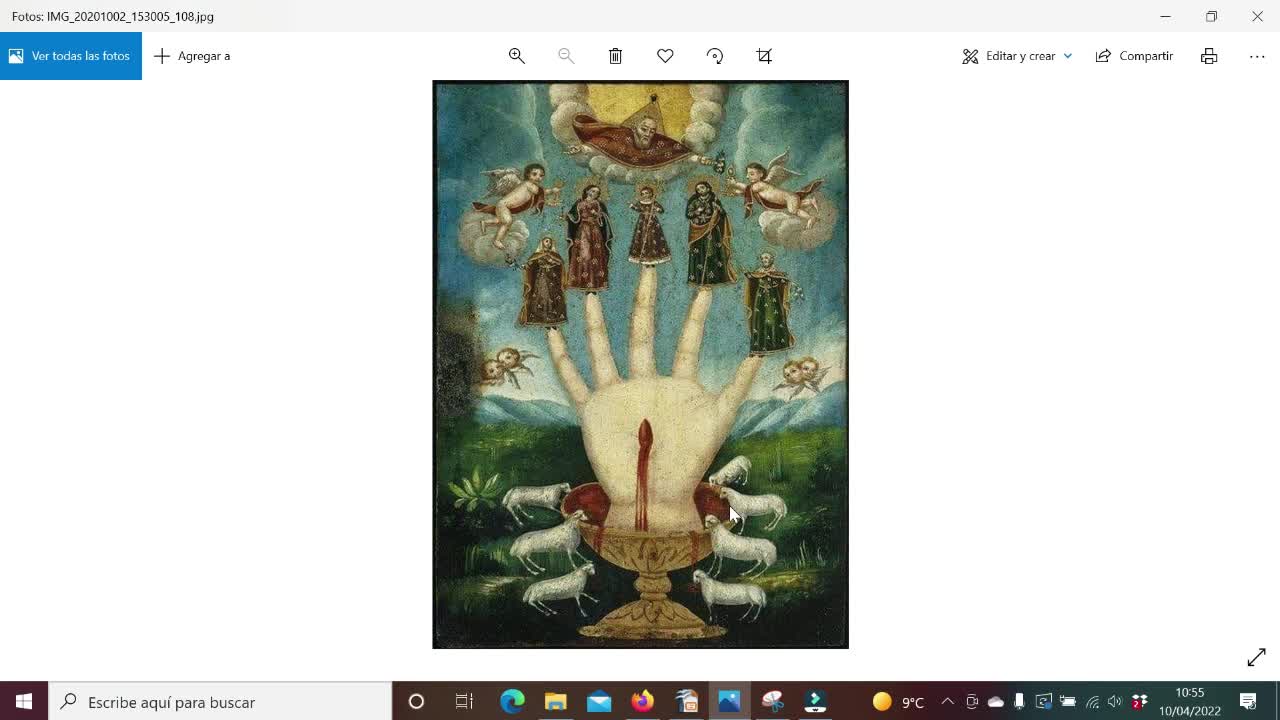This screenshot has height=720, width=1280.
Task: Rotate the photo
Action: (x=715, y=56)
